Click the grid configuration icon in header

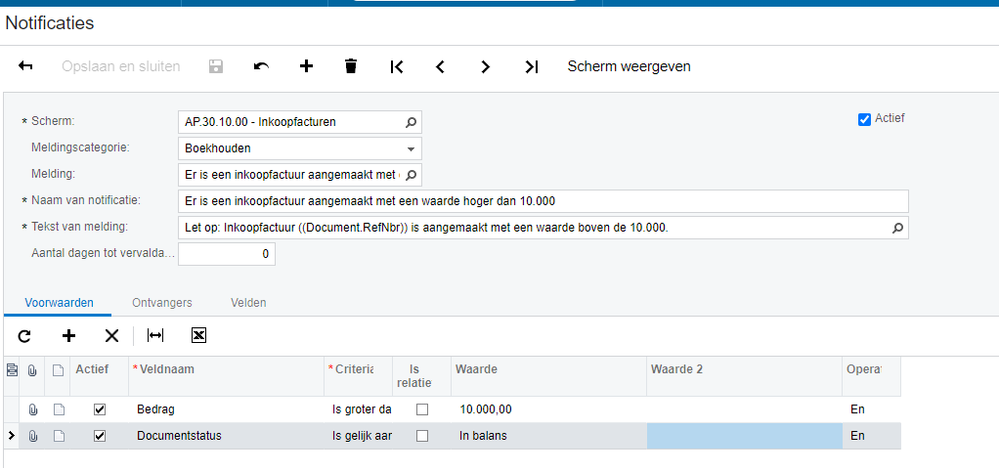11,369
